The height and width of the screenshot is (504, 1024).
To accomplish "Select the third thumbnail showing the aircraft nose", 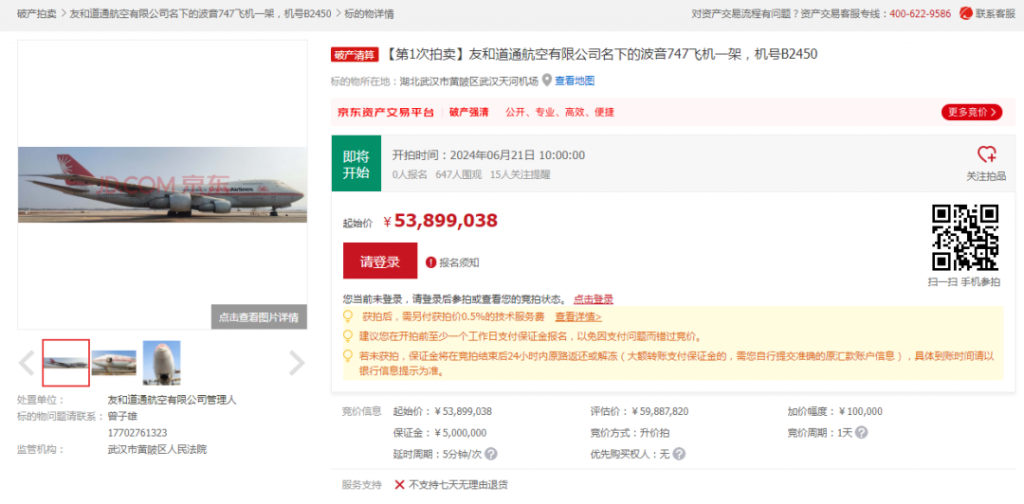I will [161, 363].
